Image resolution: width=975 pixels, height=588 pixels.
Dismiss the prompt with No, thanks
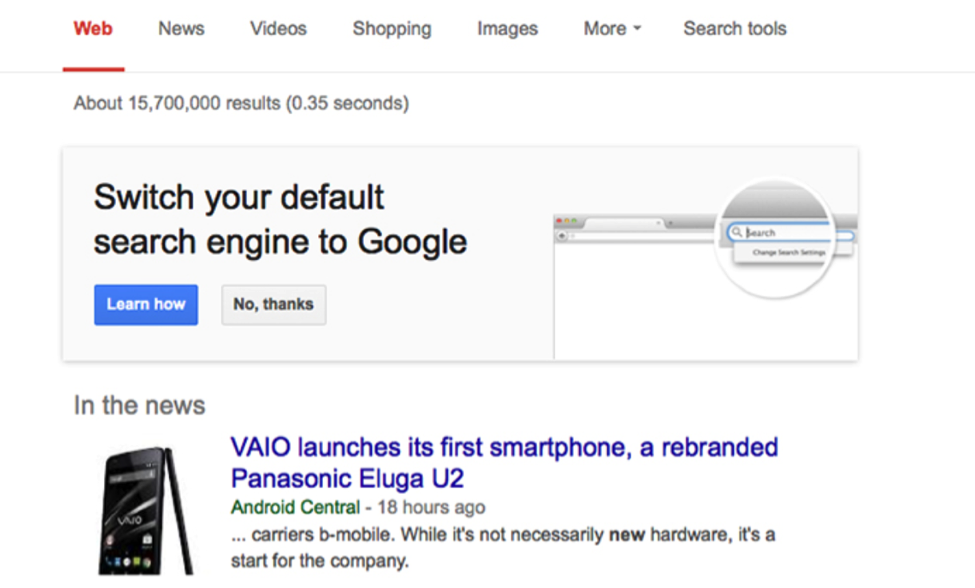pos(273,305)
